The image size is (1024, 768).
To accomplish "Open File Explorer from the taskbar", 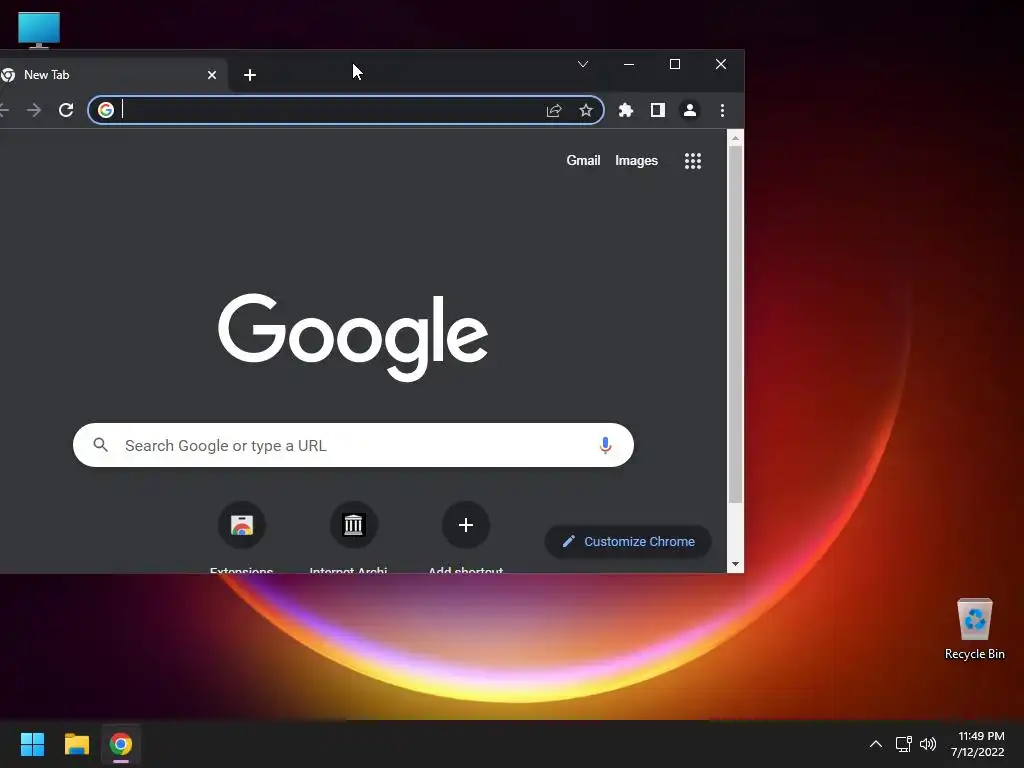I will pos(77,744).
